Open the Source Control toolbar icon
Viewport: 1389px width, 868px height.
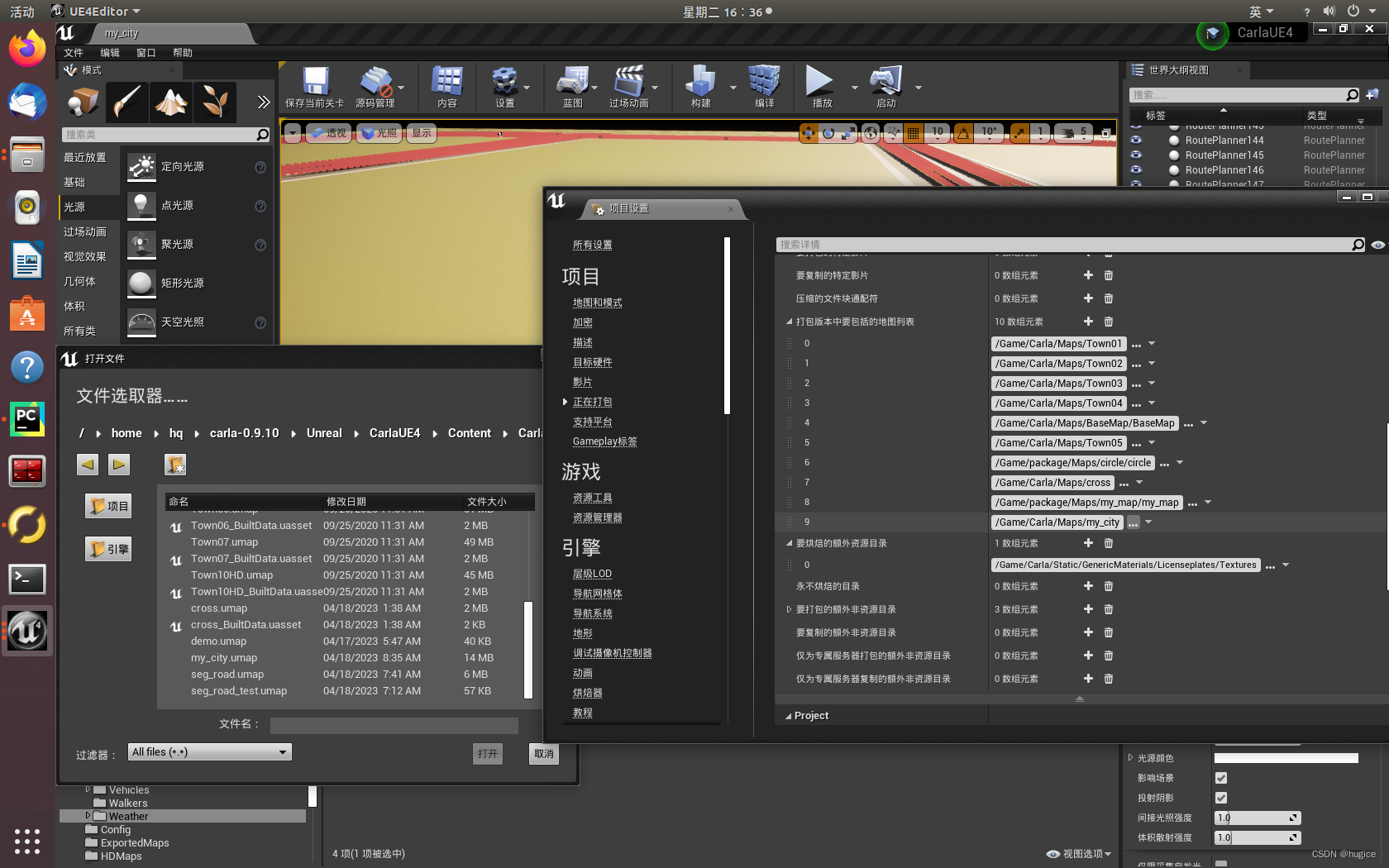click(x=375, y=83)
